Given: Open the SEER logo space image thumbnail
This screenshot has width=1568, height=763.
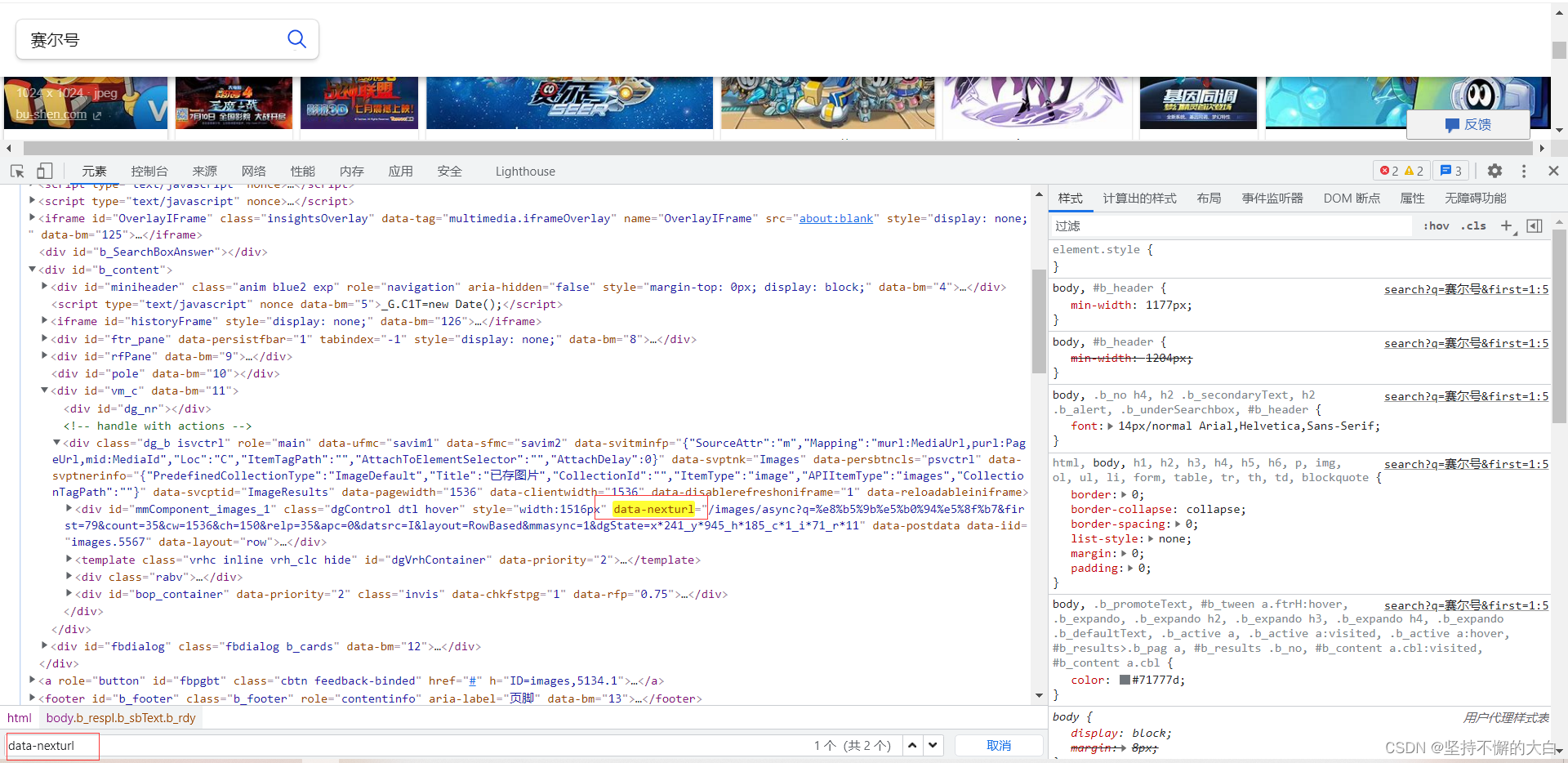Looking at the screenshot, I should click(569, 103).
